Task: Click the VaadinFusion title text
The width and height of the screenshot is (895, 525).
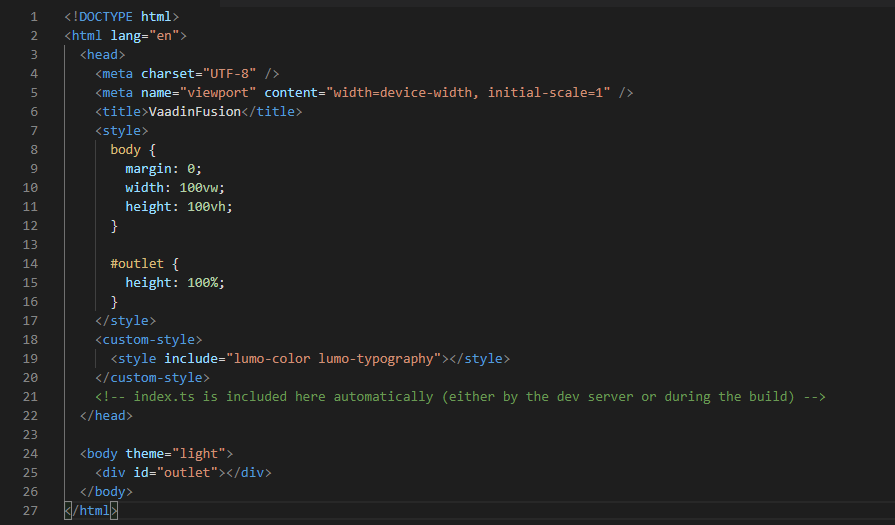Action: pos(195,112)
